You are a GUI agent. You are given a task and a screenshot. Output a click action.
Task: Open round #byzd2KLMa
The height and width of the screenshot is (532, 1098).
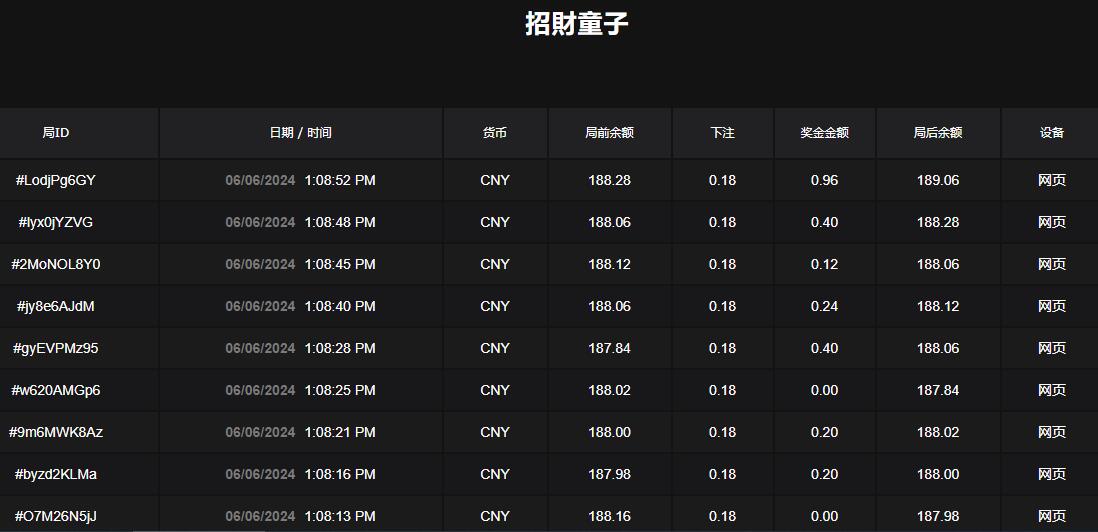(x=56, y=474)
